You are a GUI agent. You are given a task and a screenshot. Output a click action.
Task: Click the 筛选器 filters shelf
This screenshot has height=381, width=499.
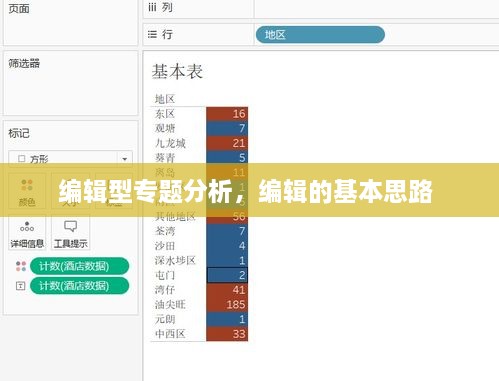coord(70,83)
